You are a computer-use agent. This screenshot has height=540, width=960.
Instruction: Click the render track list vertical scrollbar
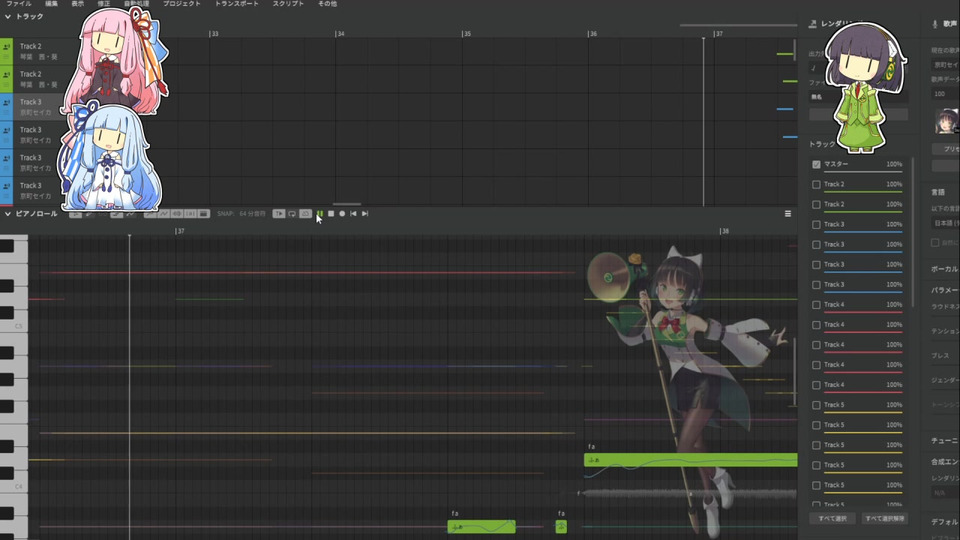pyautogui.click(x=913, y=233)
